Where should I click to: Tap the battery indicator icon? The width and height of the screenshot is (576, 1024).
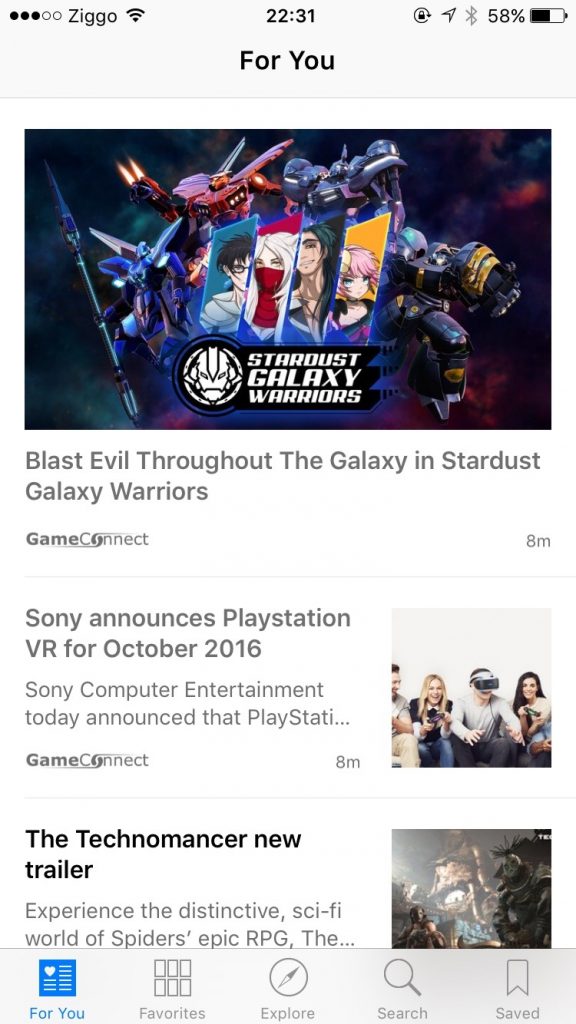[x=549, y=16]
